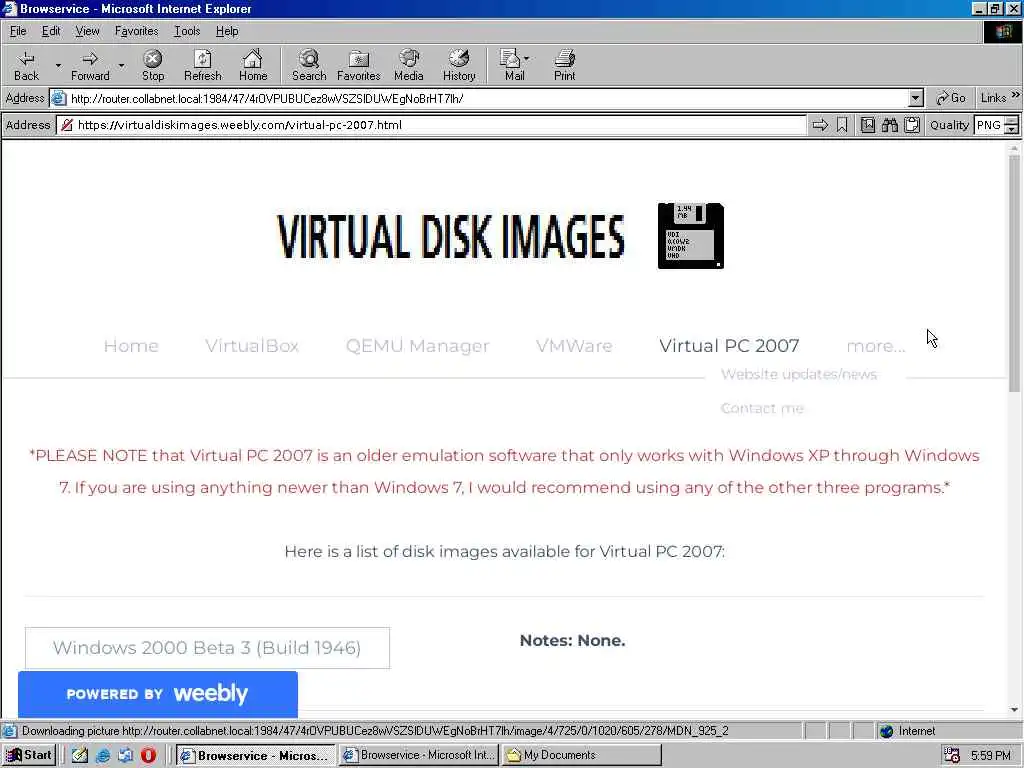Go to the VirtualBox nav link
1024x768 pixels.
[x=252, y=345]
